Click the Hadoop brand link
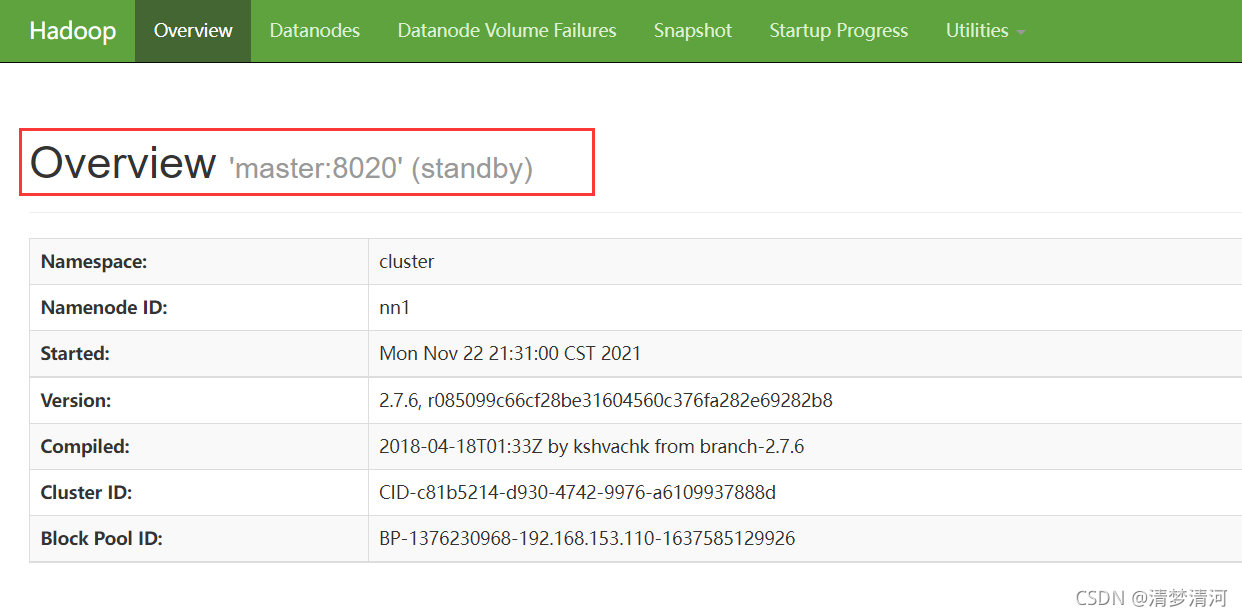The image size is (1242, 616). [73, 31]
